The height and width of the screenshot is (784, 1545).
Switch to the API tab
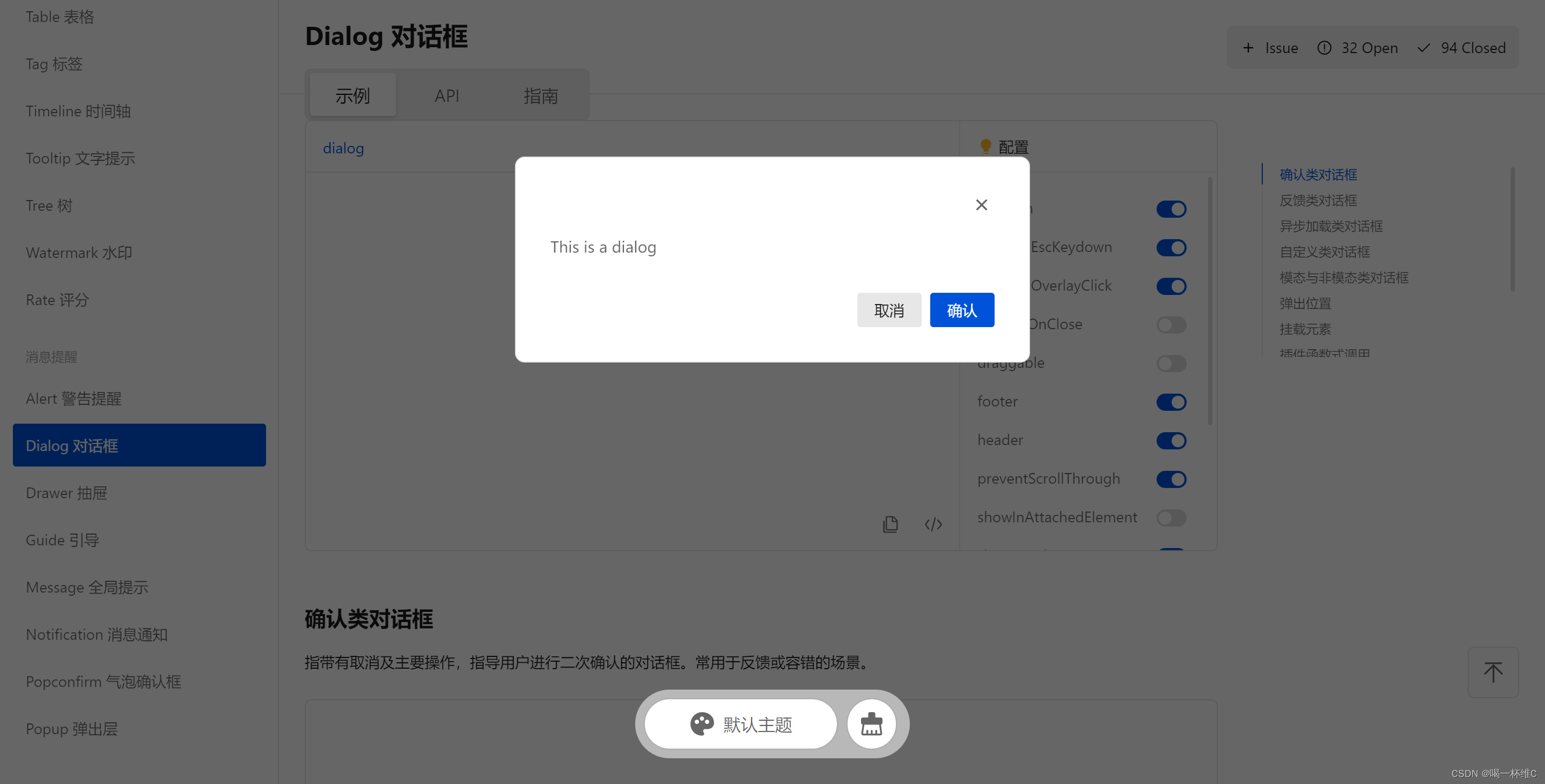[446, 95]
